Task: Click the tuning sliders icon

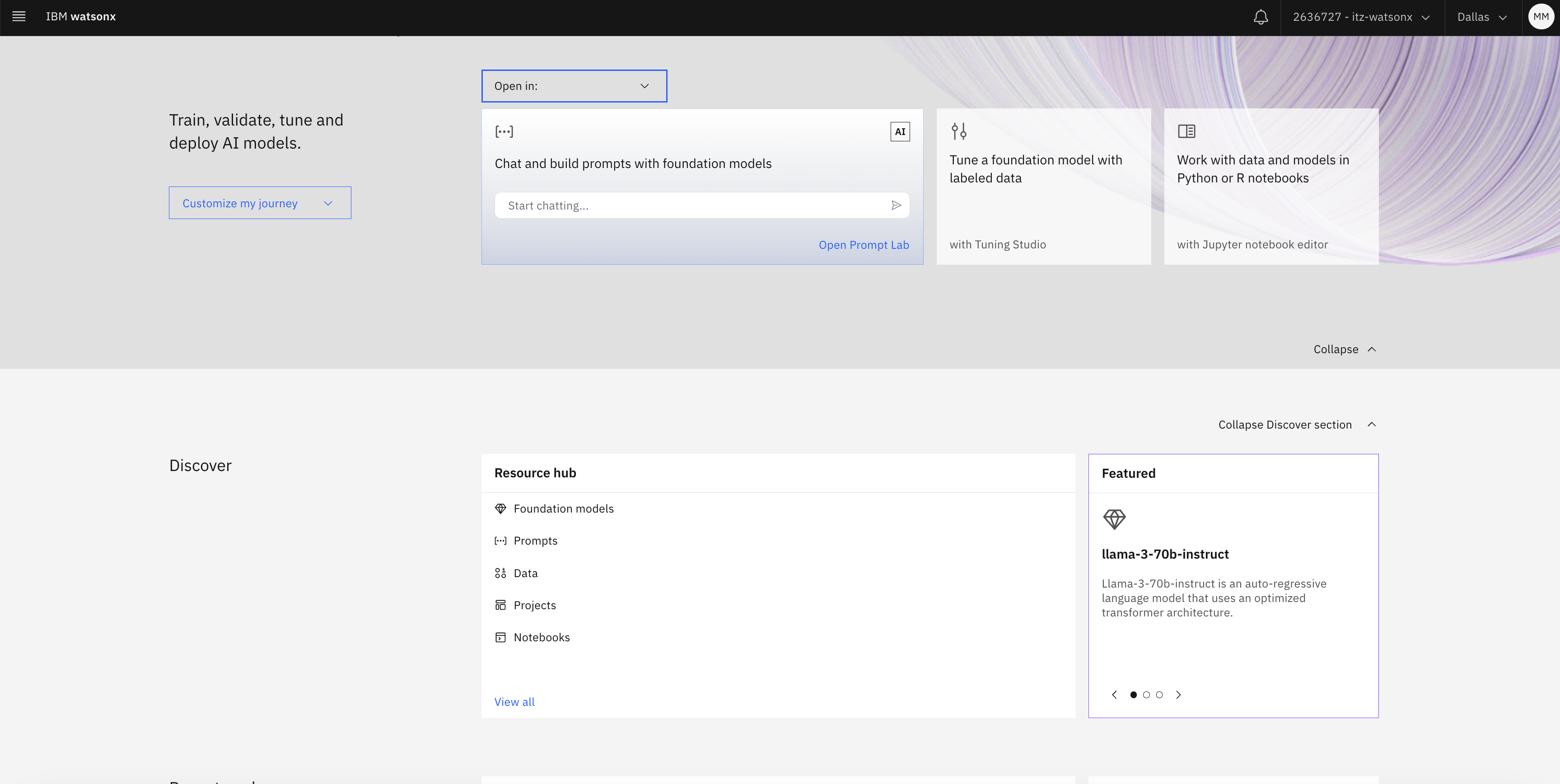Action: pos(959,131)
